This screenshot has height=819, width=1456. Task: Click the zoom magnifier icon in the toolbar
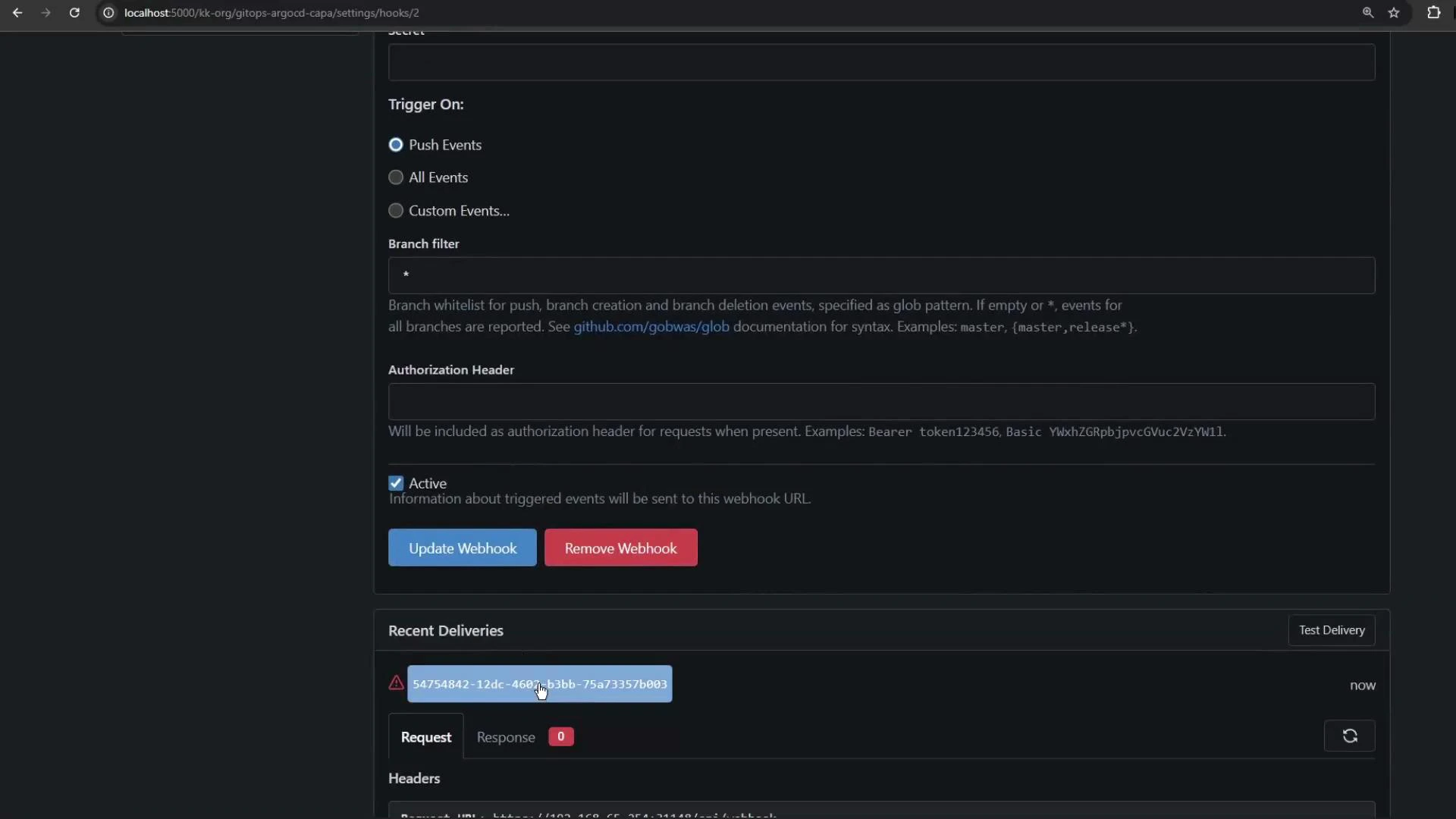click(1368, 13)
